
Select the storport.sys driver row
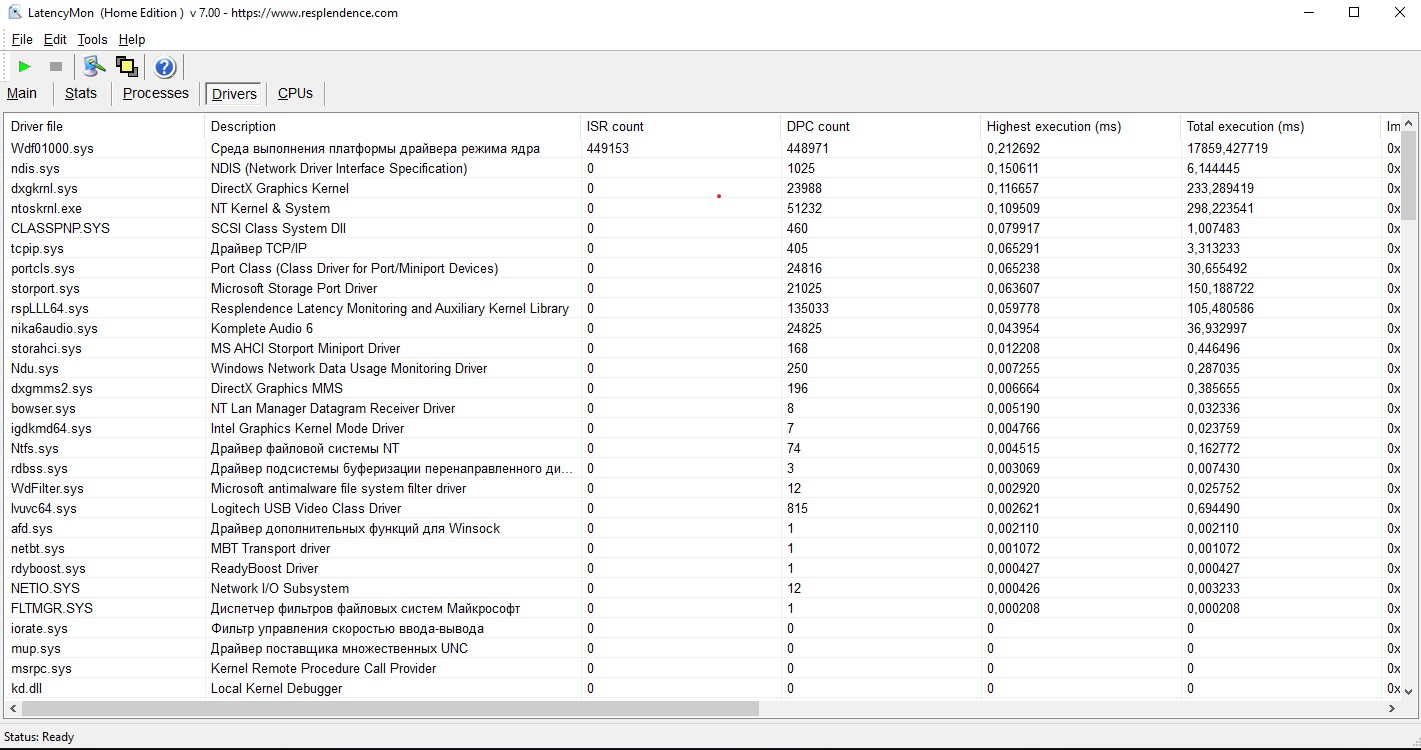tap(703, 288)
